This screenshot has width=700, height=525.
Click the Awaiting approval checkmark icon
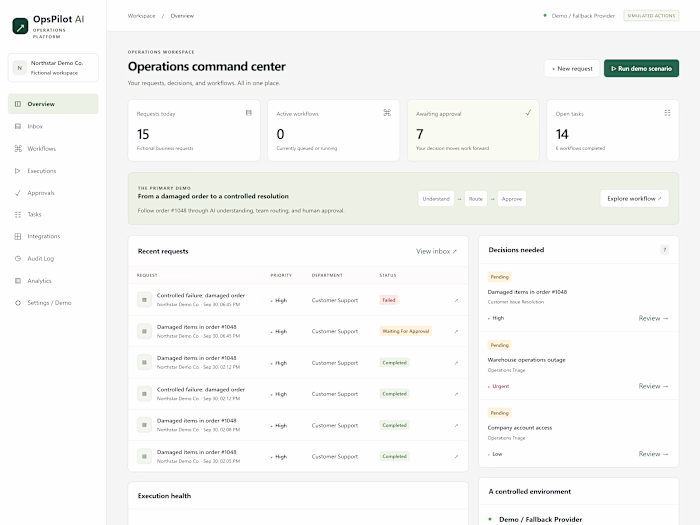click(x=528, y=113)
